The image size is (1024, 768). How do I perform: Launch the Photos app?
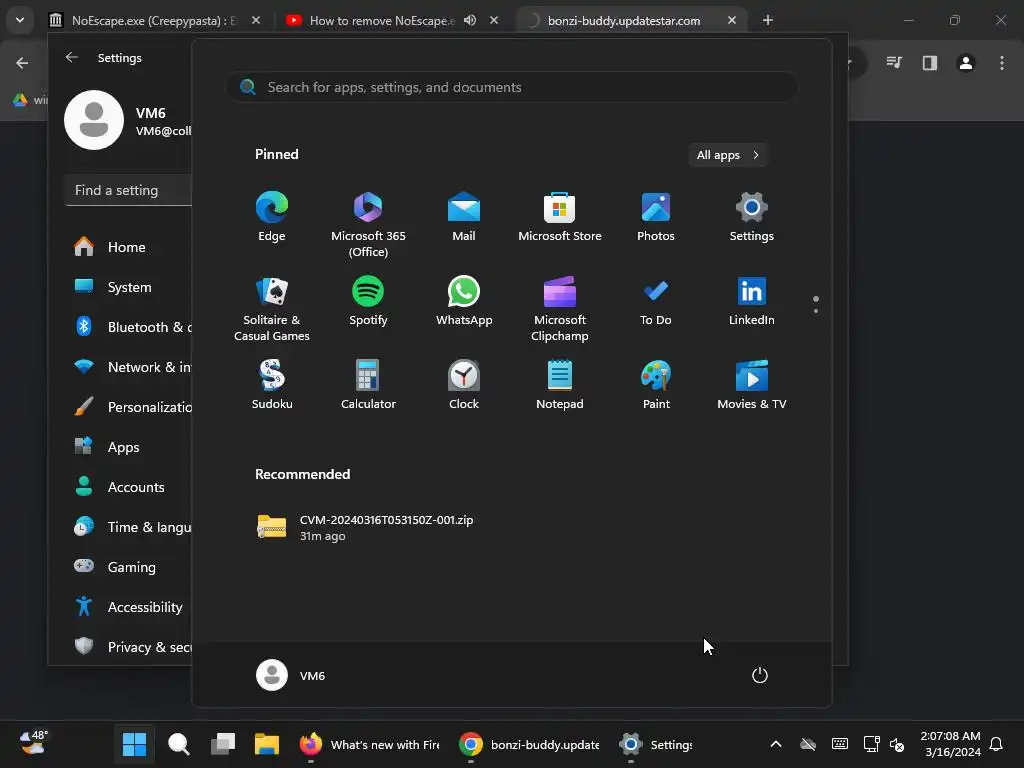[x=656, y=217]
